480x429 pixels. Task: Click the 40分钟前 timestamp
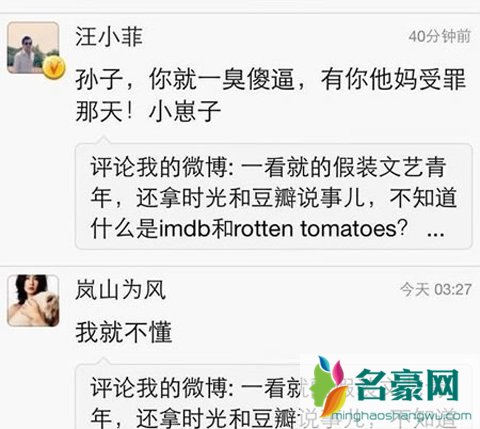pyautogui.click(x=440, y=36)
